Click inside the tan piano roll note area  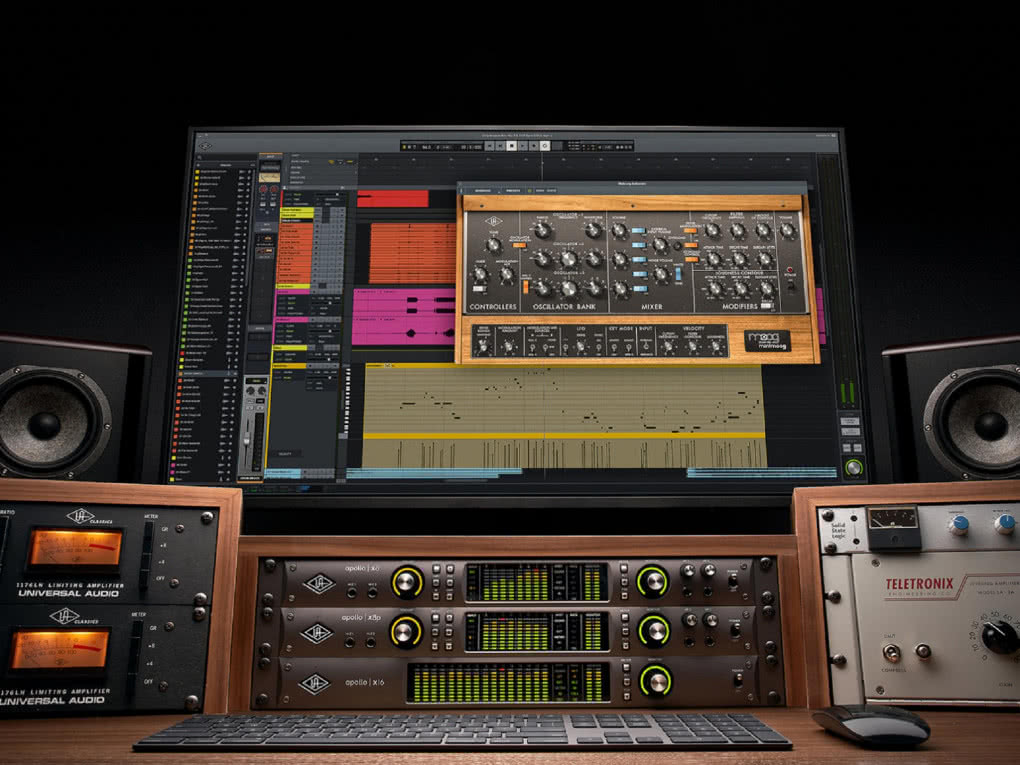pos(563,400)
